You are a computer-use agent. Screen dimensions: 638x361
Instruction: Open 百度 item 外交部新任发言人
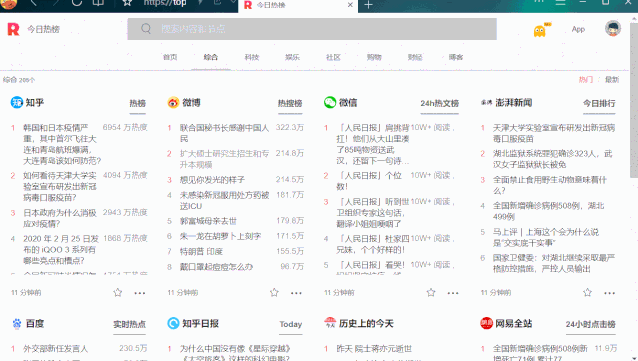pos(55,349)
